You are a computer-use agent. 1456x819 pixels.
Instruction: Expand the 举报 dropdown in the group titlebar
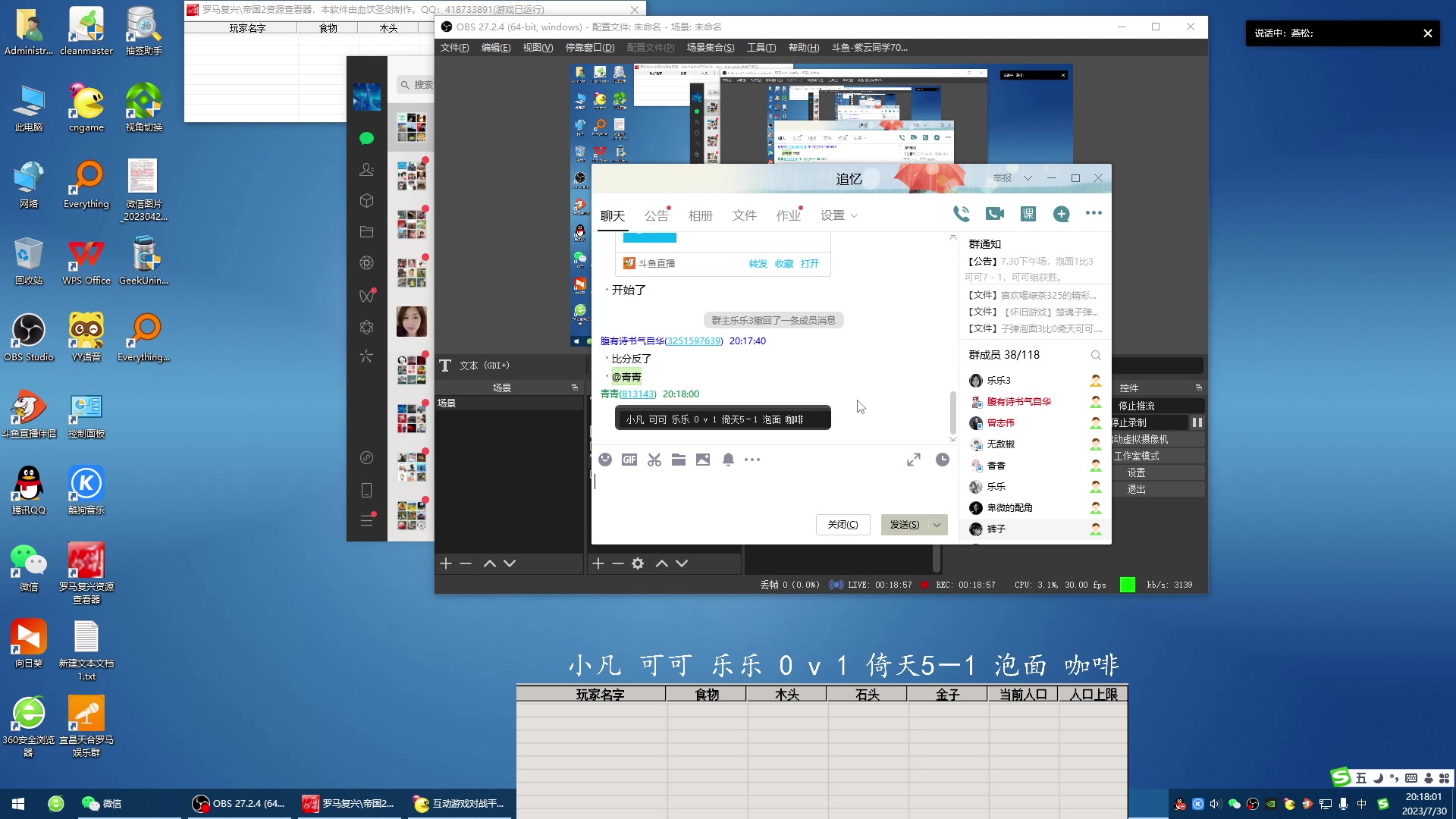point(1028,177)
